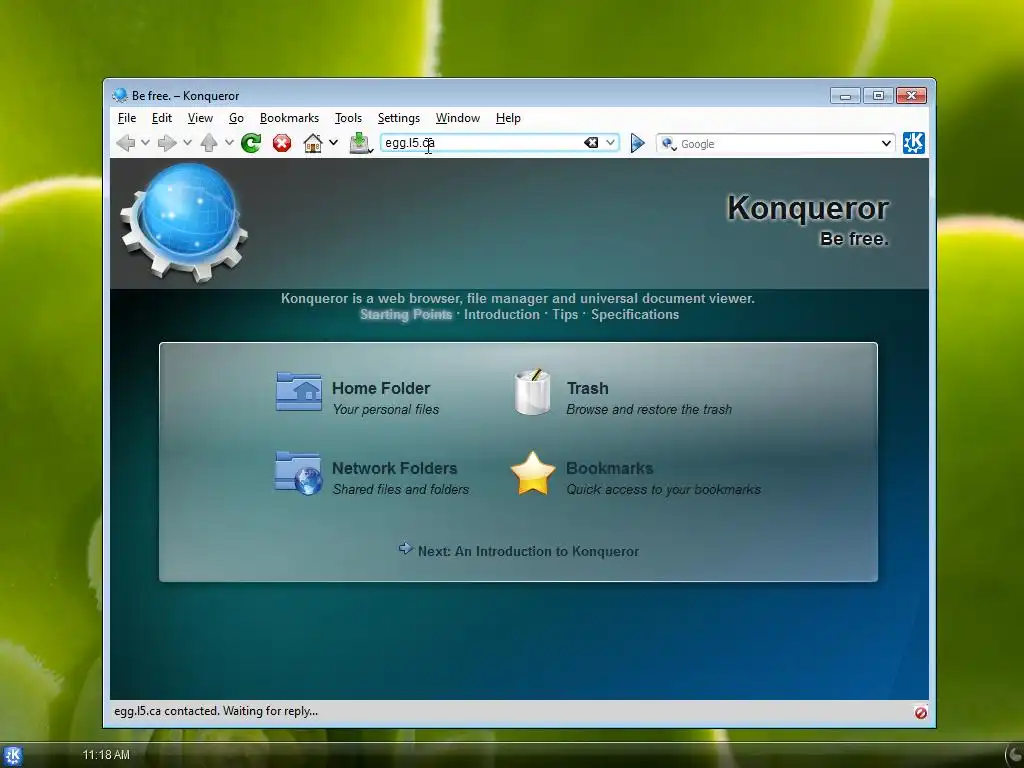1024x768 pixels.
Task: Open the Help menu
Action: pyautogui.click(x=508, y=118)
